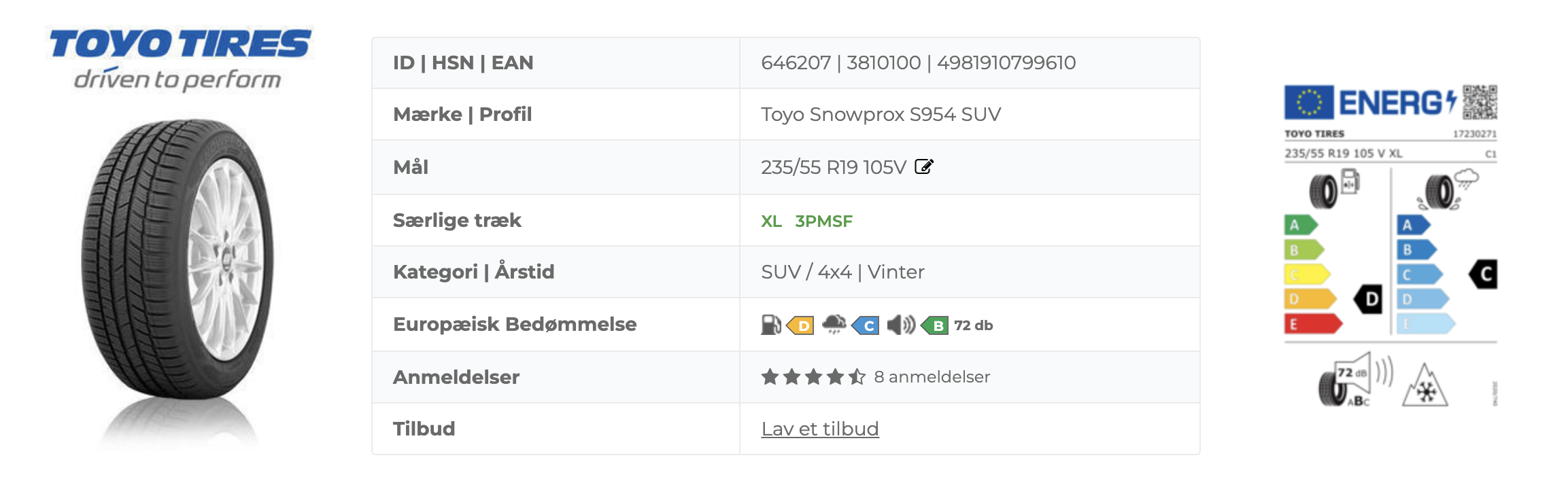Click the QR code on energy label
Image resolution: width=1568 pixels, height=481 pixels.
pos(1480,102)
